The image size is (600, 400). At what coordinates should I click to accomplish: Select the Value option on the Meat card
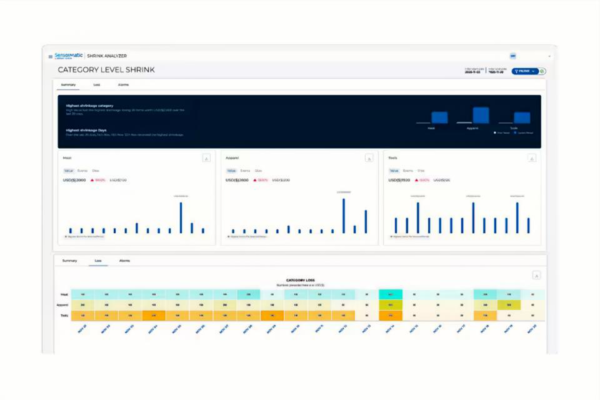[x=68, y=171]
